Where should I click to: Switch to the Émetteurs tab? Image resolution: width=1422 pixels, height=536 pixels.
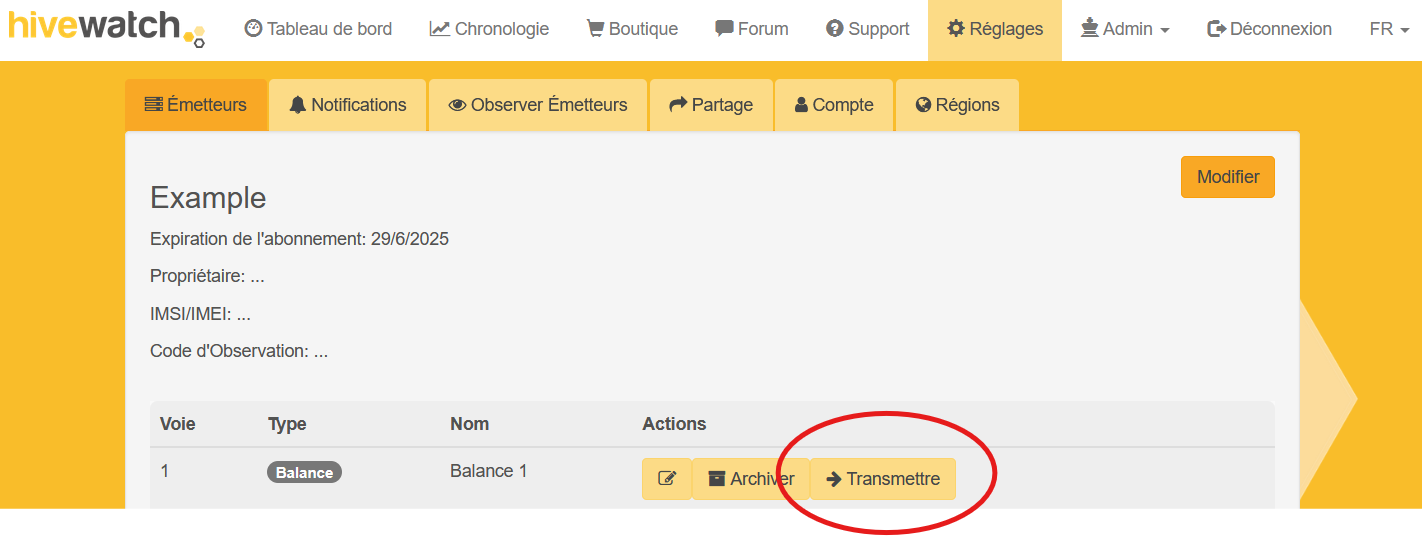click(x=196, y=105)
